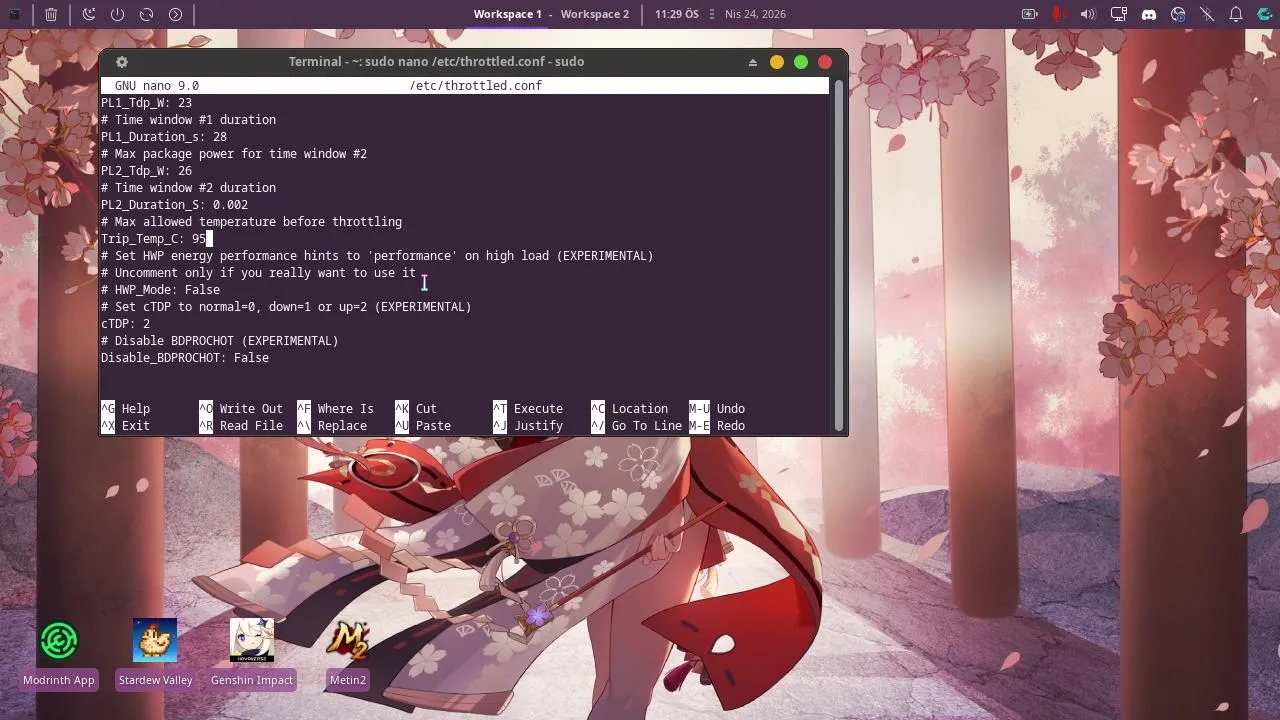Open the trash icon in top panel
The width and height of the screenshot is (1280, 720).
pos(51,14)
